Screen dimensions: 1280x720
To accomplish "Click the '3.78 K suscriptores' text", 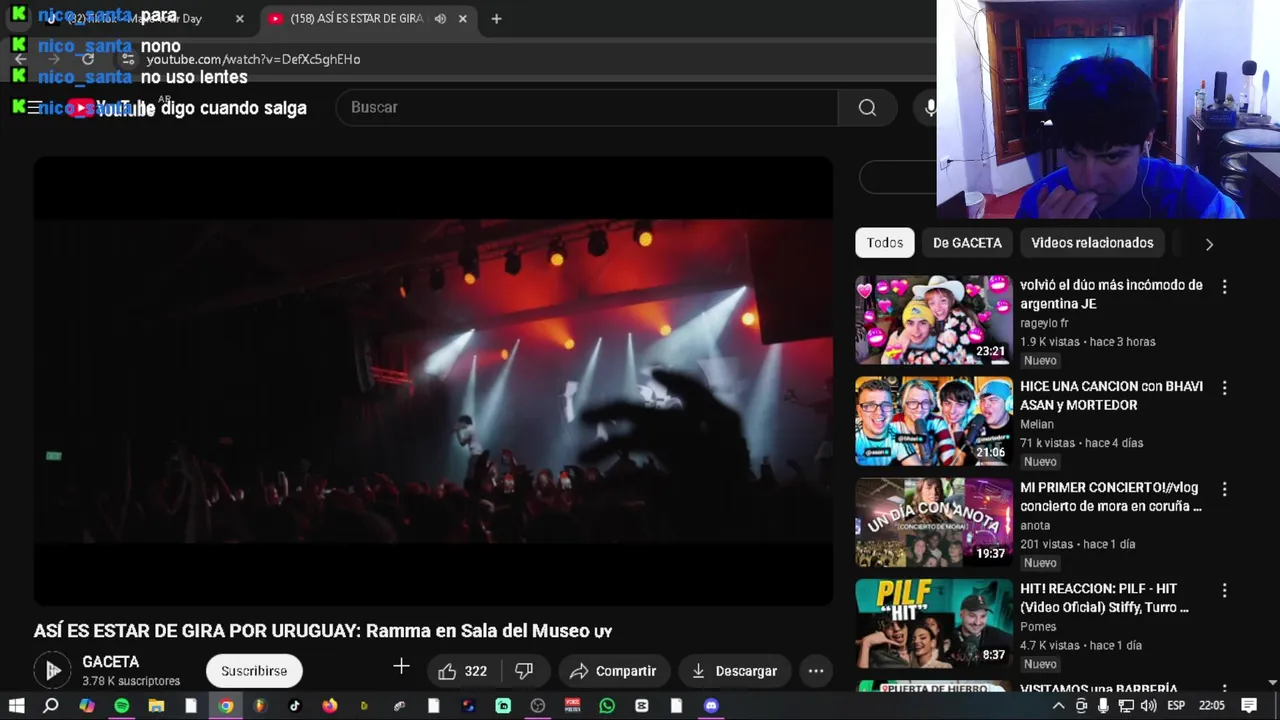I will click(131, 681).
